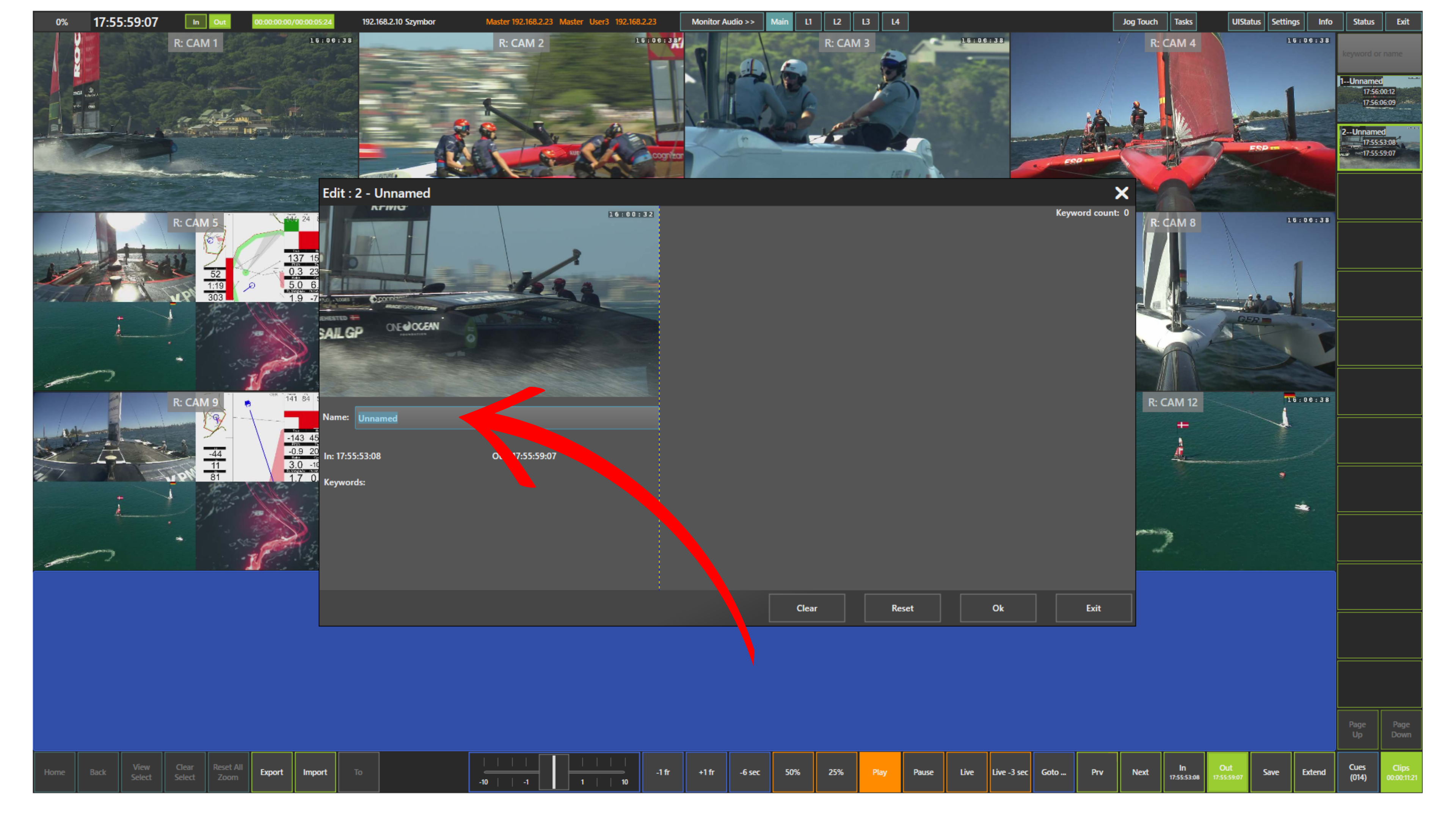Open the Goto ... timecode option

1054,772
